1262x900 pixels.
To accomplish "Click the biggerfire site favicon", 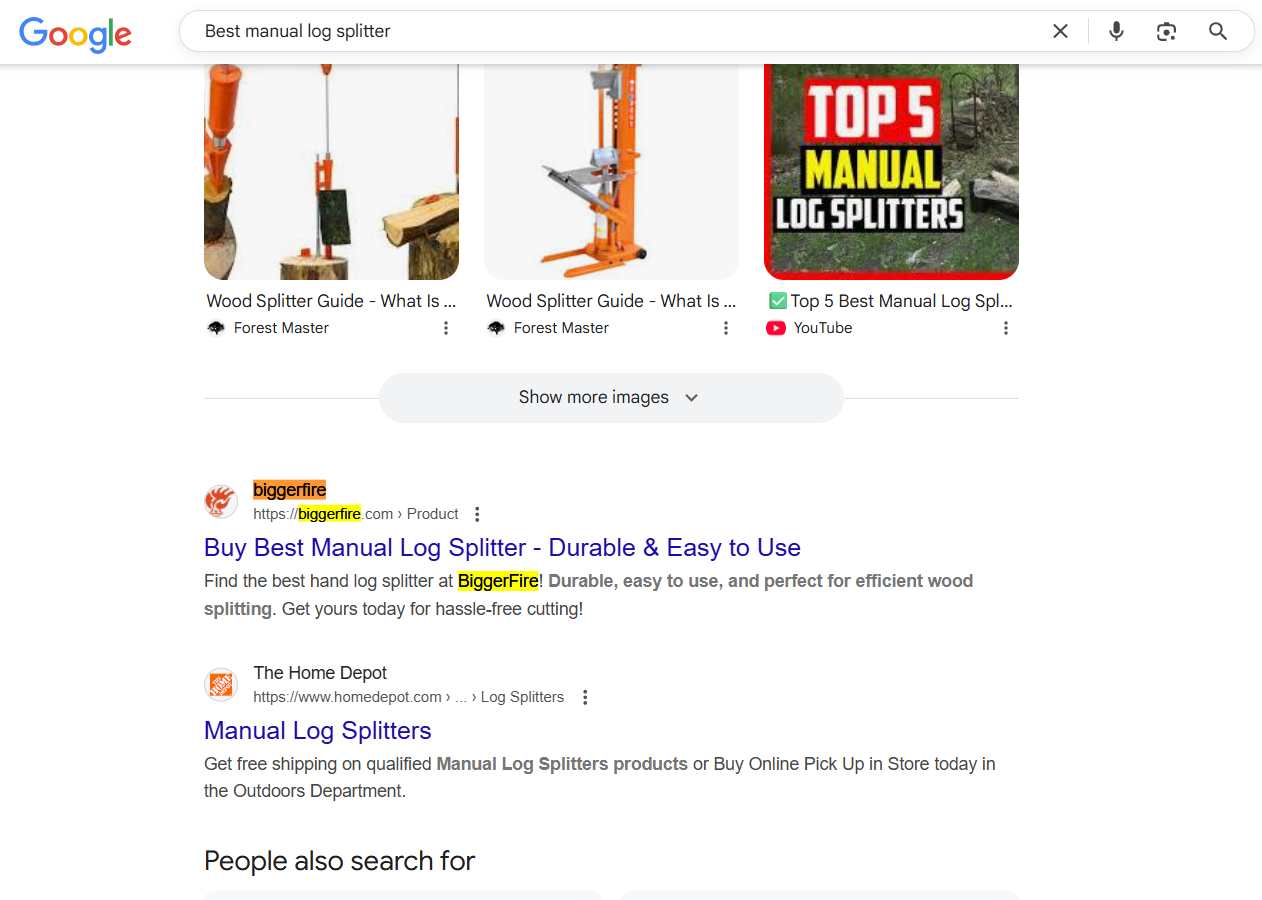I will pyautogui.click(x=221, y=501).
